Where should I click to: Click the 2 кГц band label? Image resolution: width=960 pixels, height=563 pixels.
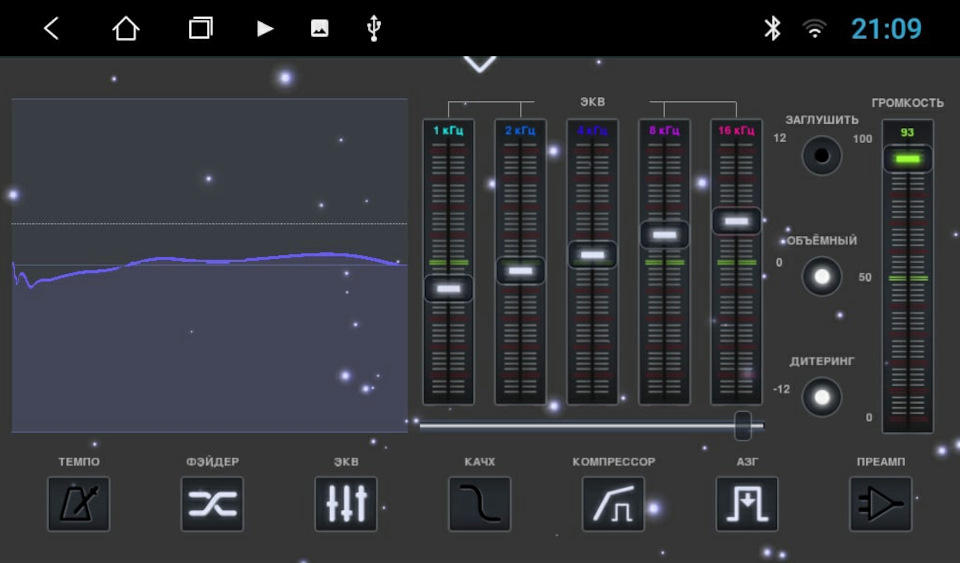point(520,130)
